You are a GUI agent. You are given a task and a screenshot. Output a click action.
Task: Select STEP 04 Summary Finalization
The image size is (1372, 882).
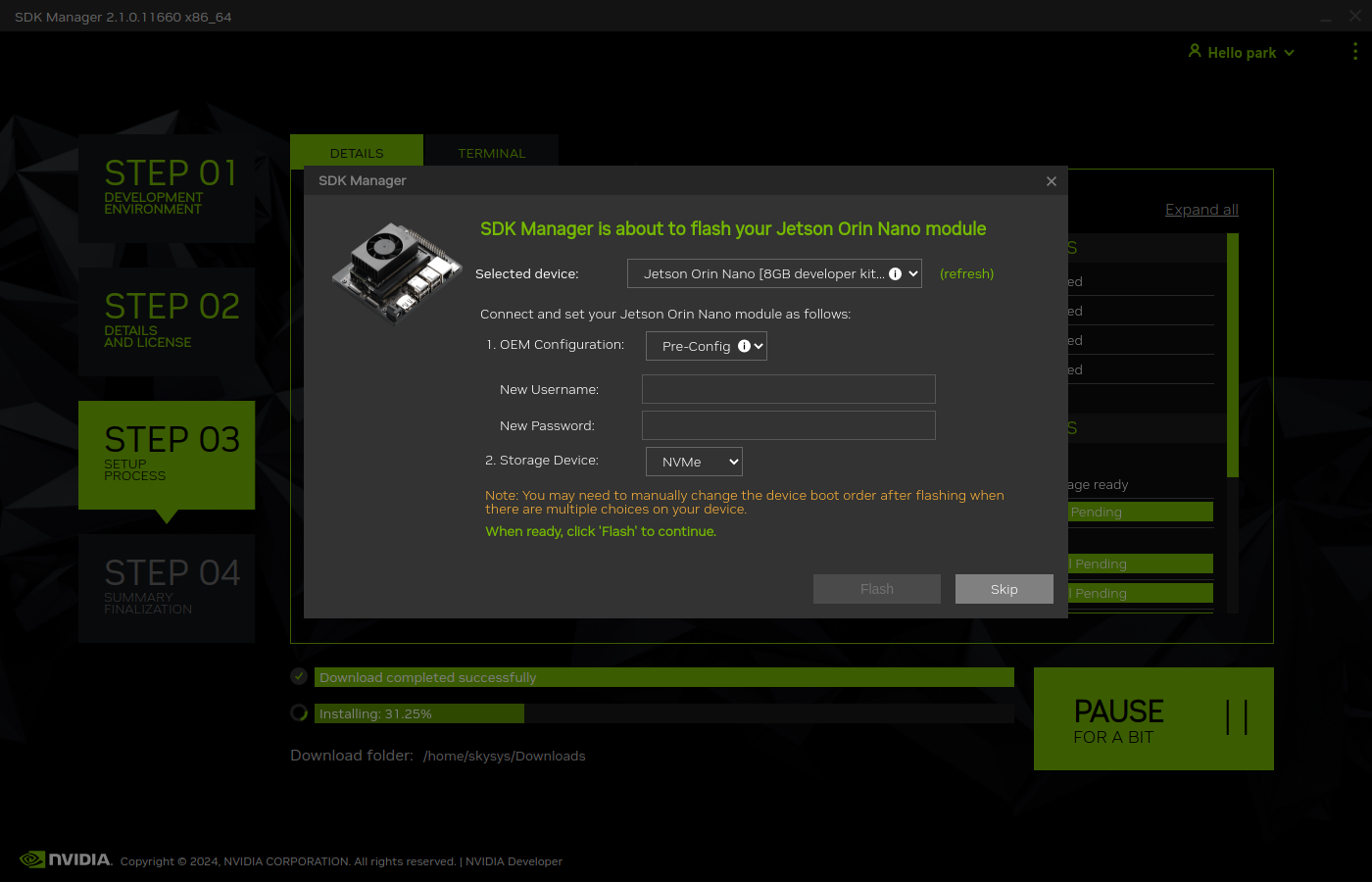(167, 588)
